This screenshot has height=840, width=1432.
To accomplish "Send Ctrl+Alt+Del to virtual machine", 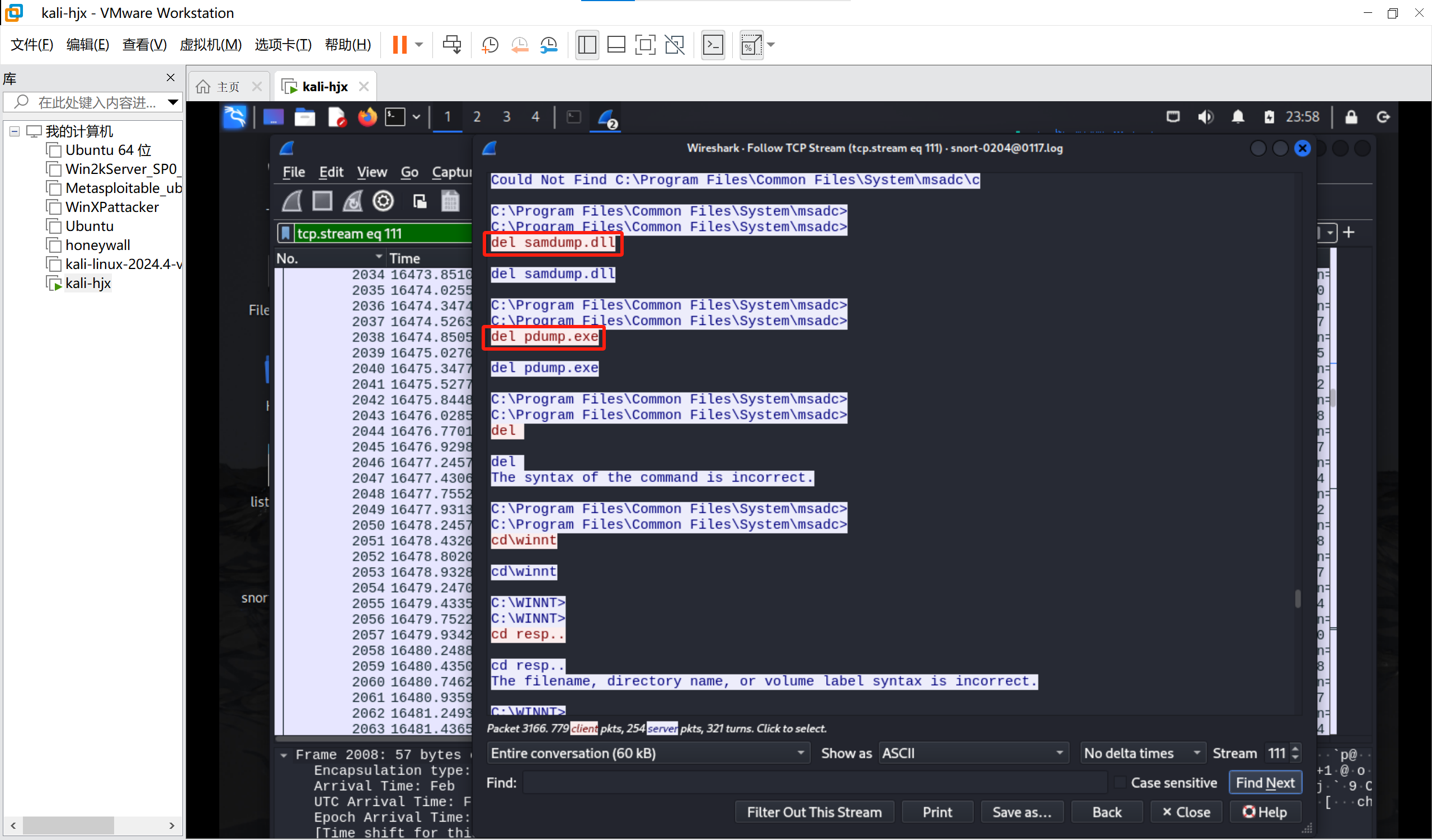I will pyautogui.click(x=453, y=44).
